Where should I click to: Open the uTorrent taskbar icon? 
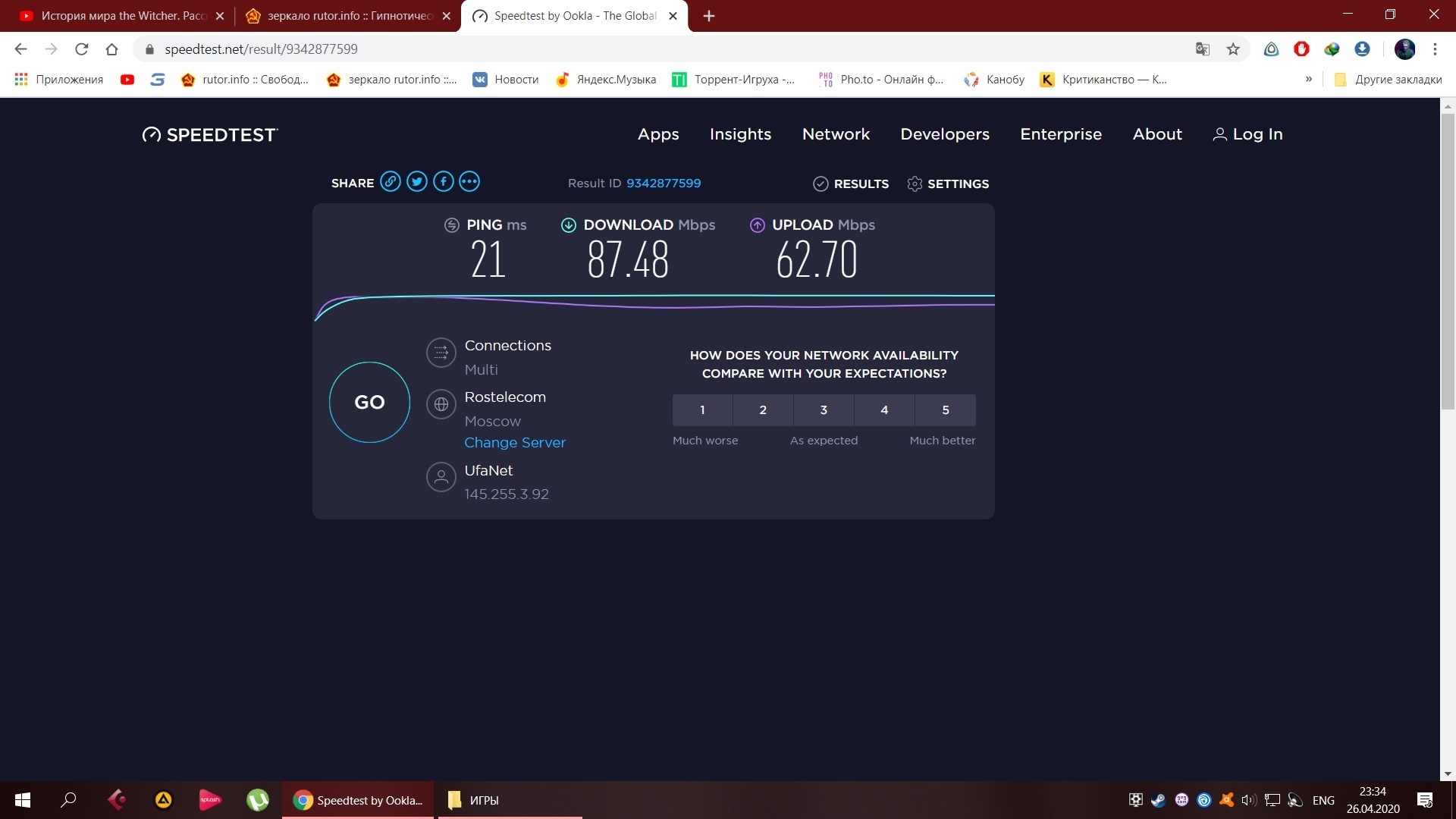click(x=258, y=800)
